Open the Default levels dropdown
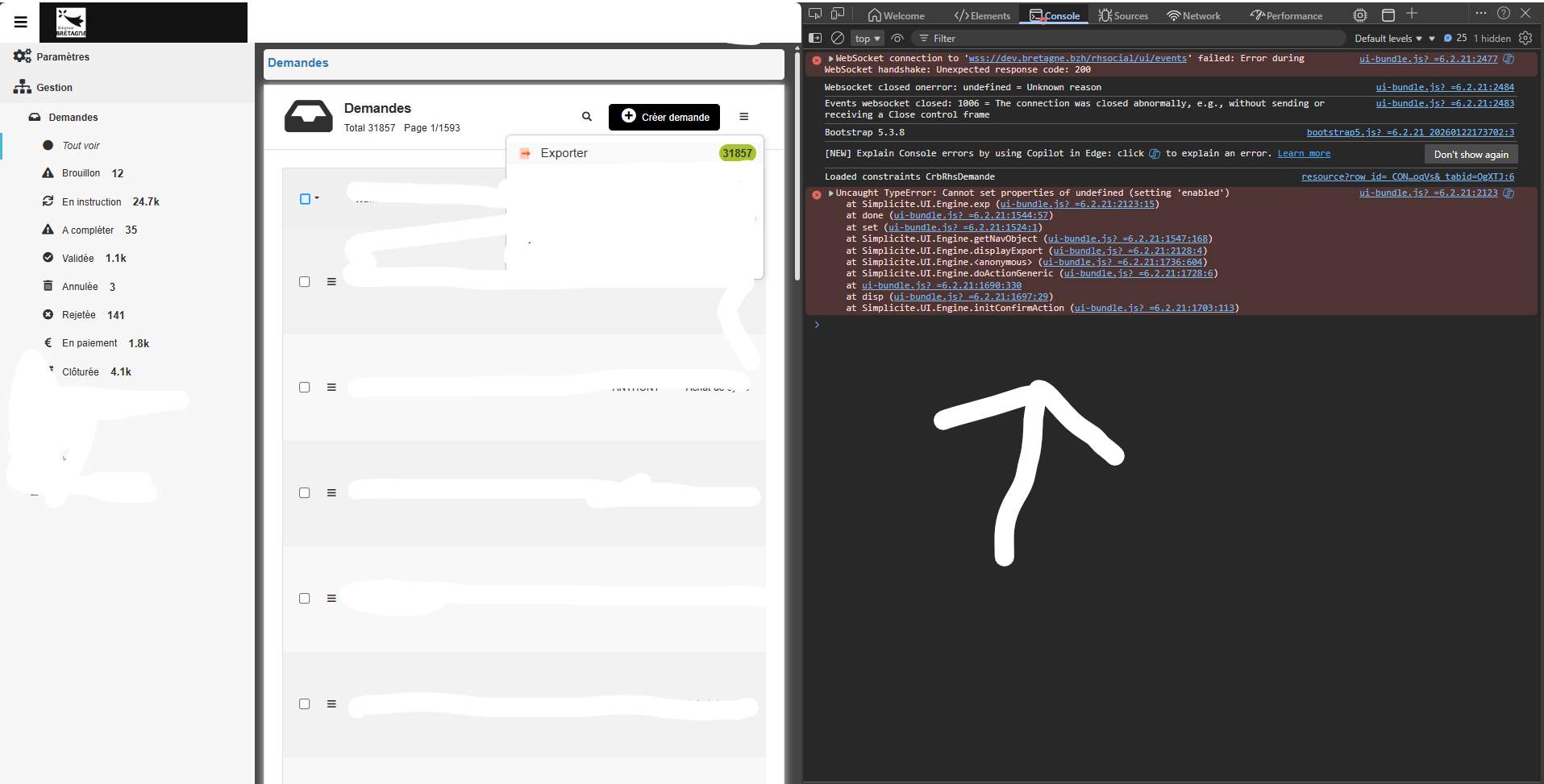 (1388, 39)
